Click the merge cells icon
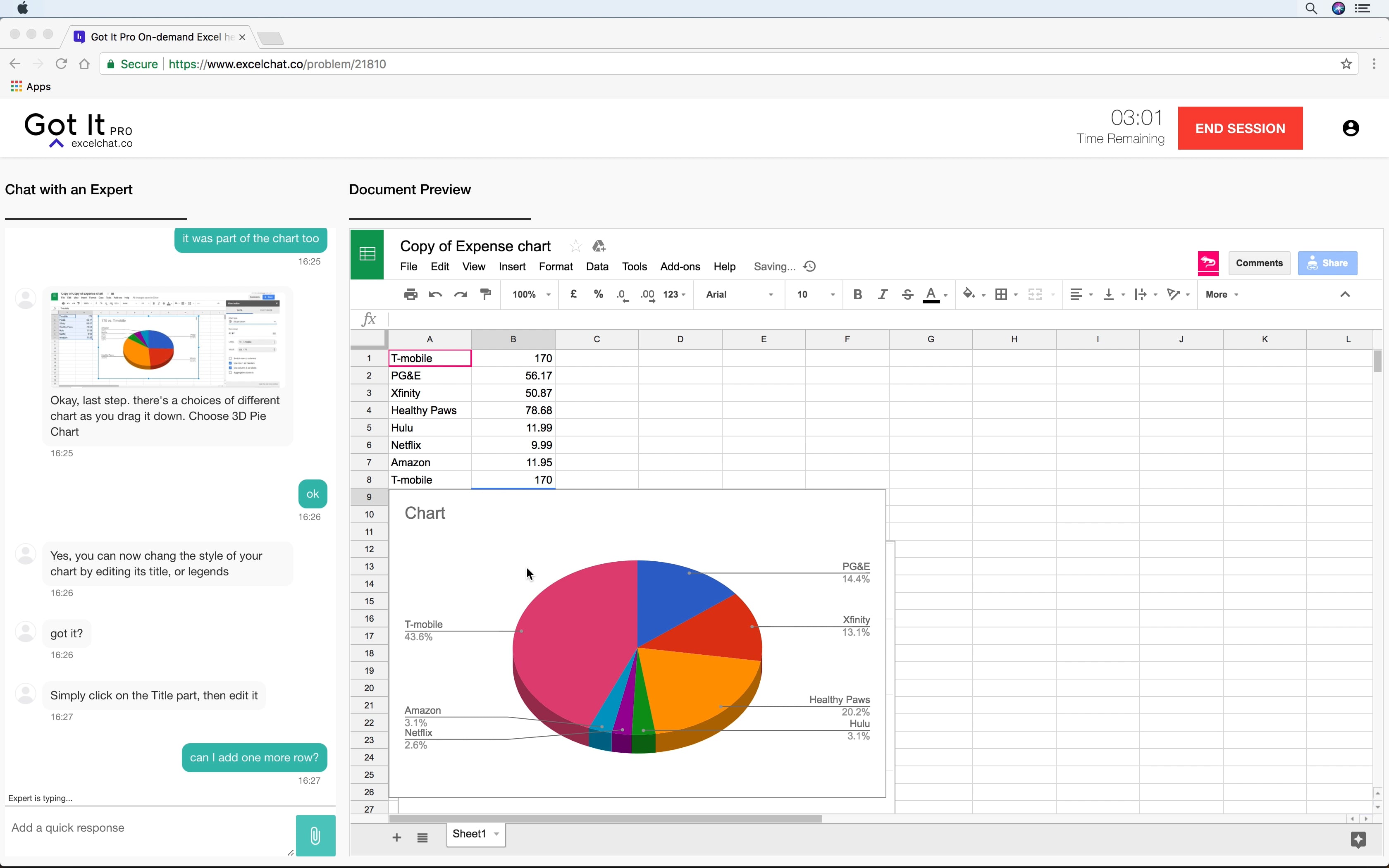 click(1035, 294)
